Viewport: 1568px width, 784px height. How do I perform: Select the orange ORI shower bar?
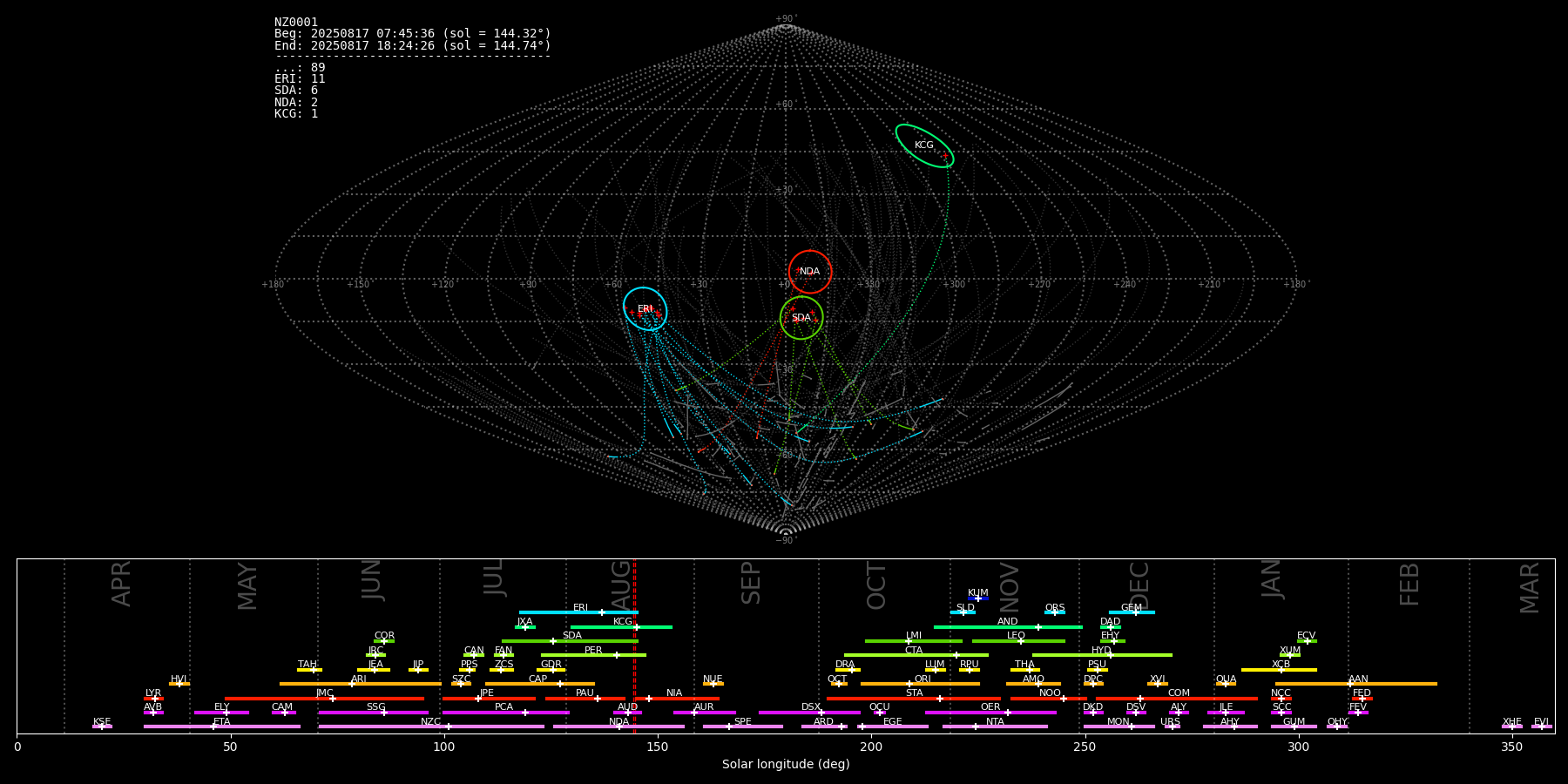[x=920, y=684]
